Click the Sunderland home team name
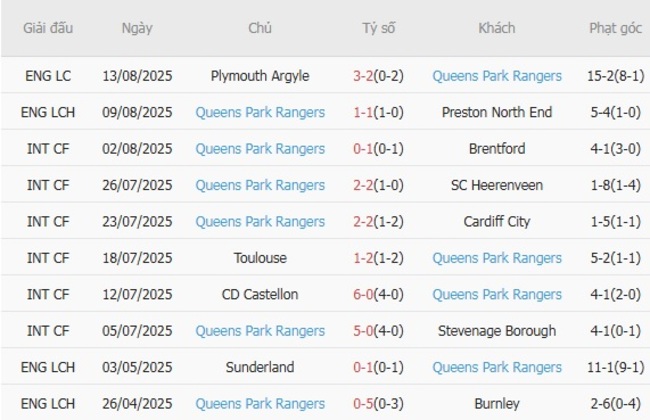 coord(260,367)
